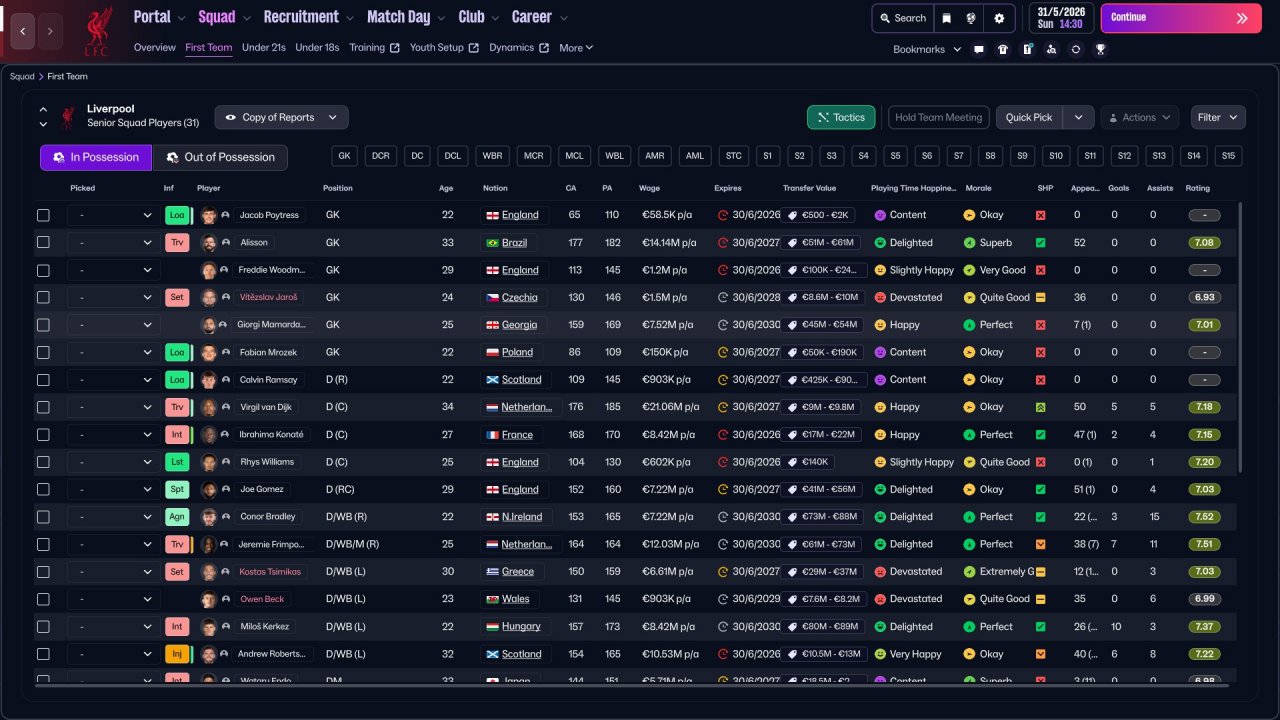Click the Liverpool club crest at top left
1280x720 pixels.
pyautogui.click(x=98, y=30)
